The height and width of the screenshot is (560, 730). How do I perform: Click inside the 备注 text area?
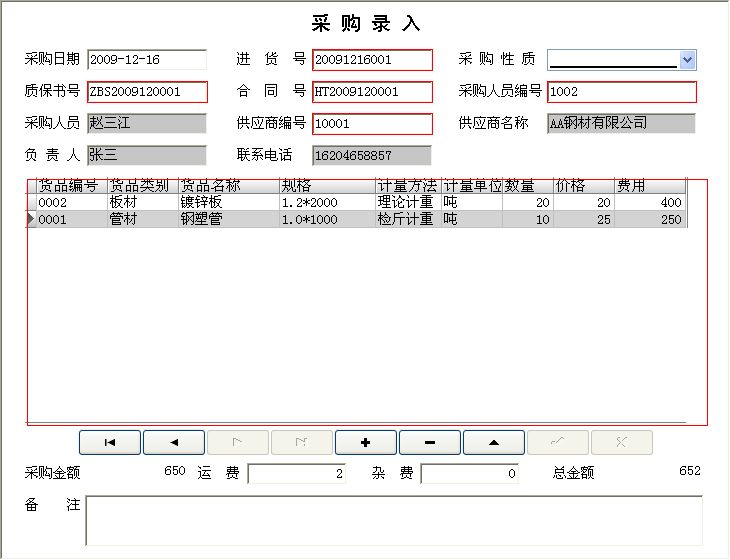coord(394,520)
